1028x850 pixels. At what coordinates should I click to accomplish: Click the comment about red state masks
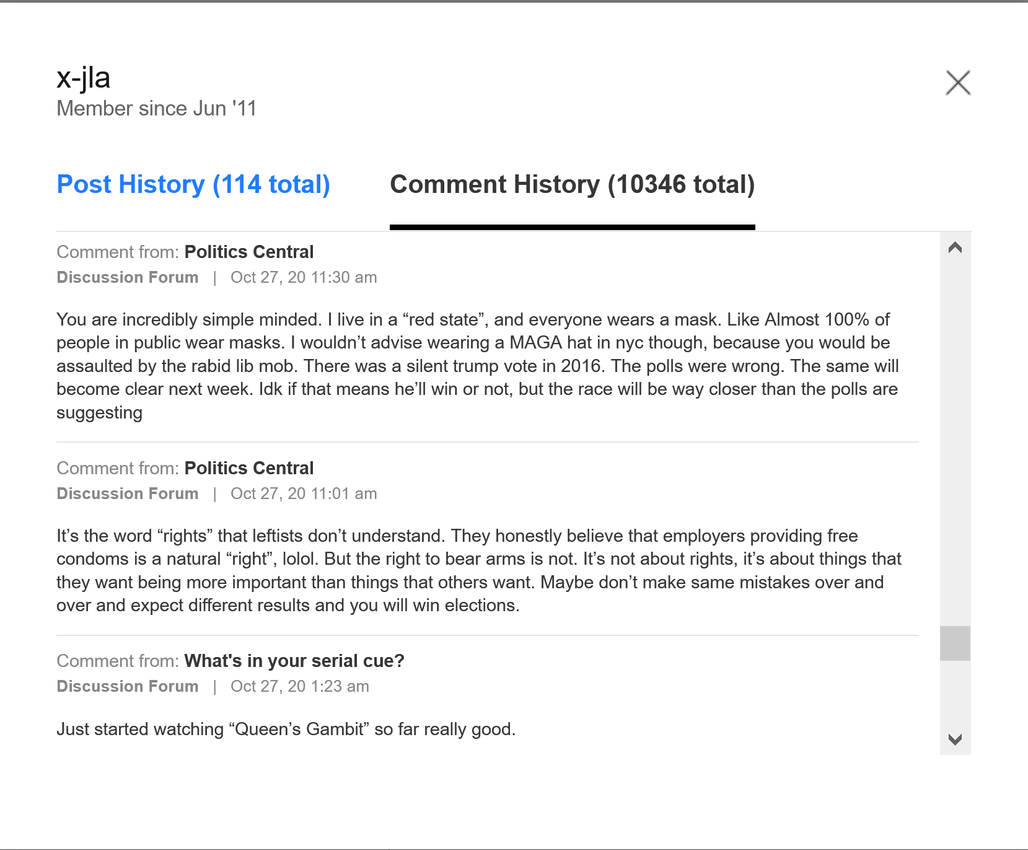click(478, 366)
